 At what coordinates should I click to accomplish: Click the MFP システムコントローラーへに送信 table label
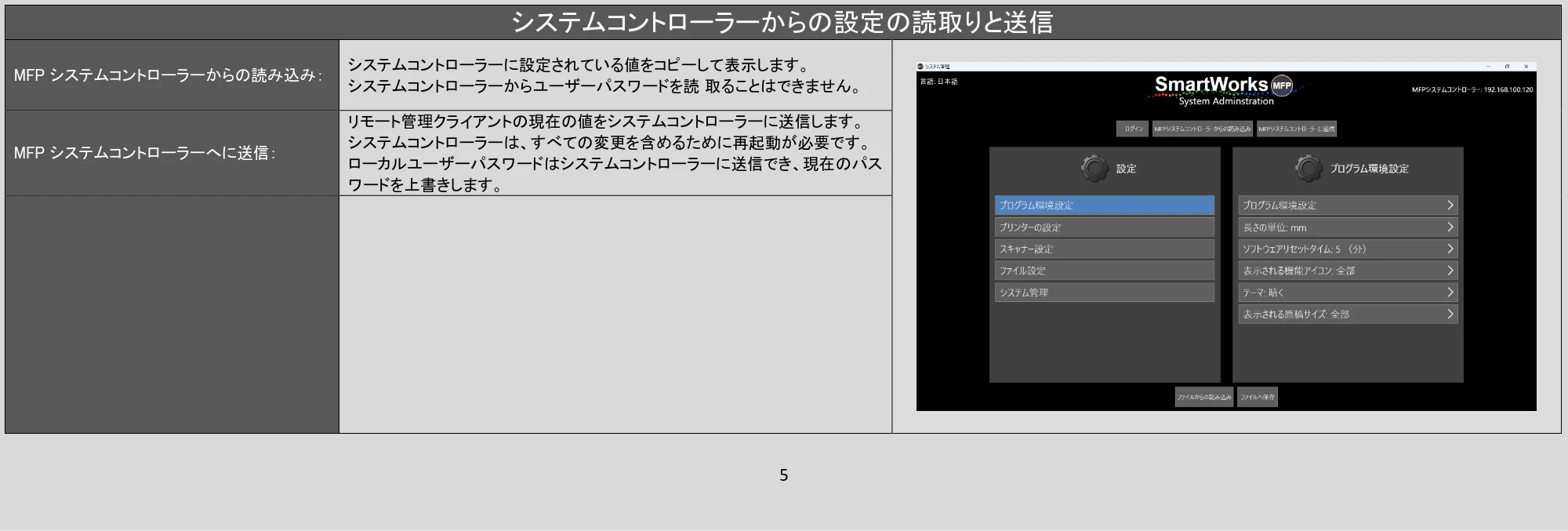[x=144, y=153]
